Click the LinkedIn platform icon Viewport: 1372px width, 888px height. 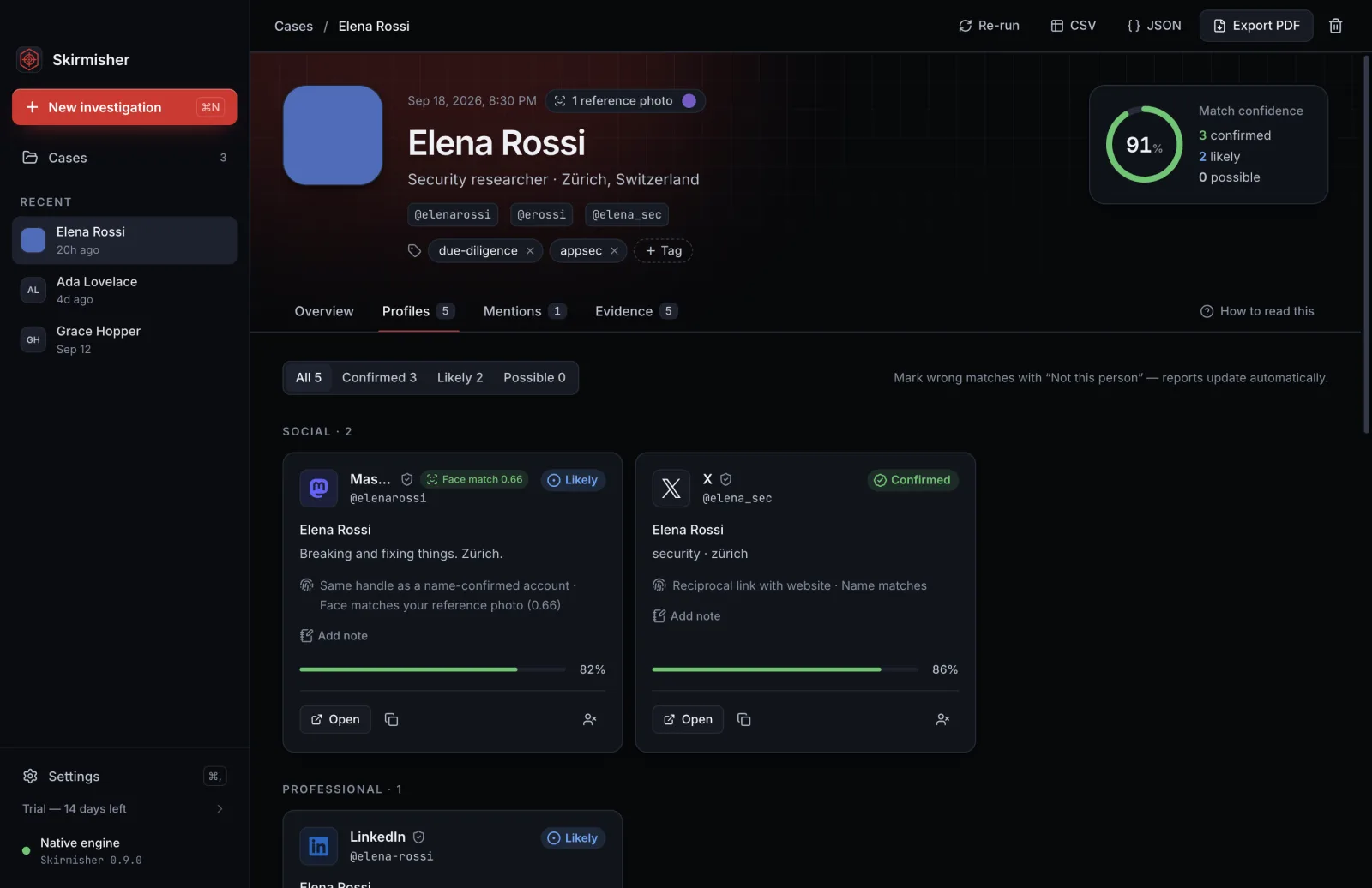pos(318,846)
